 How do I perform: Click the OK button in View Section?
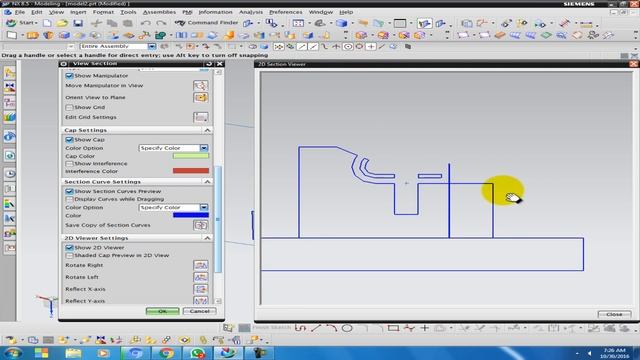pyautogui.click(x=162, y=311)
